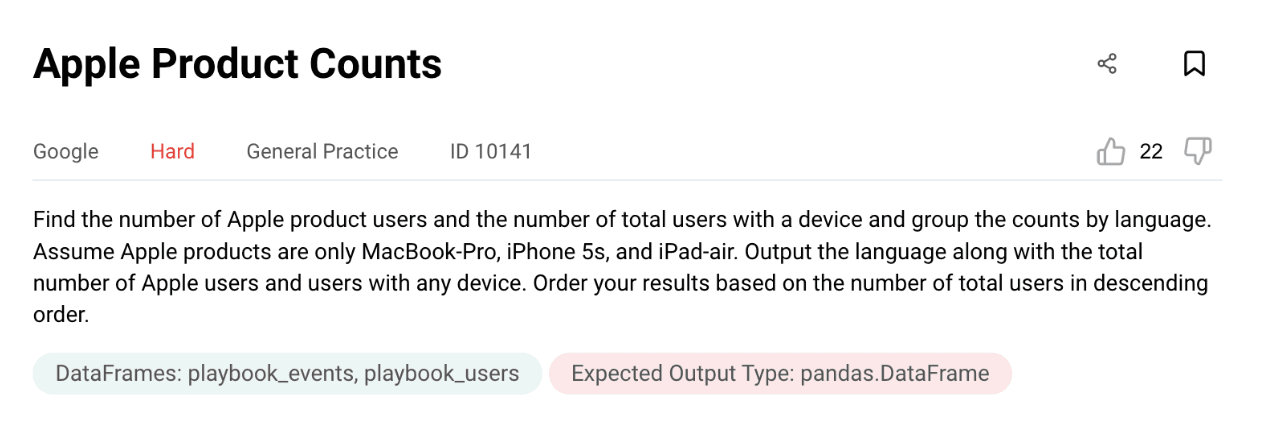Click the Google company label
1264x425 pixels.
pyautogui.click(x=66, y=152)
